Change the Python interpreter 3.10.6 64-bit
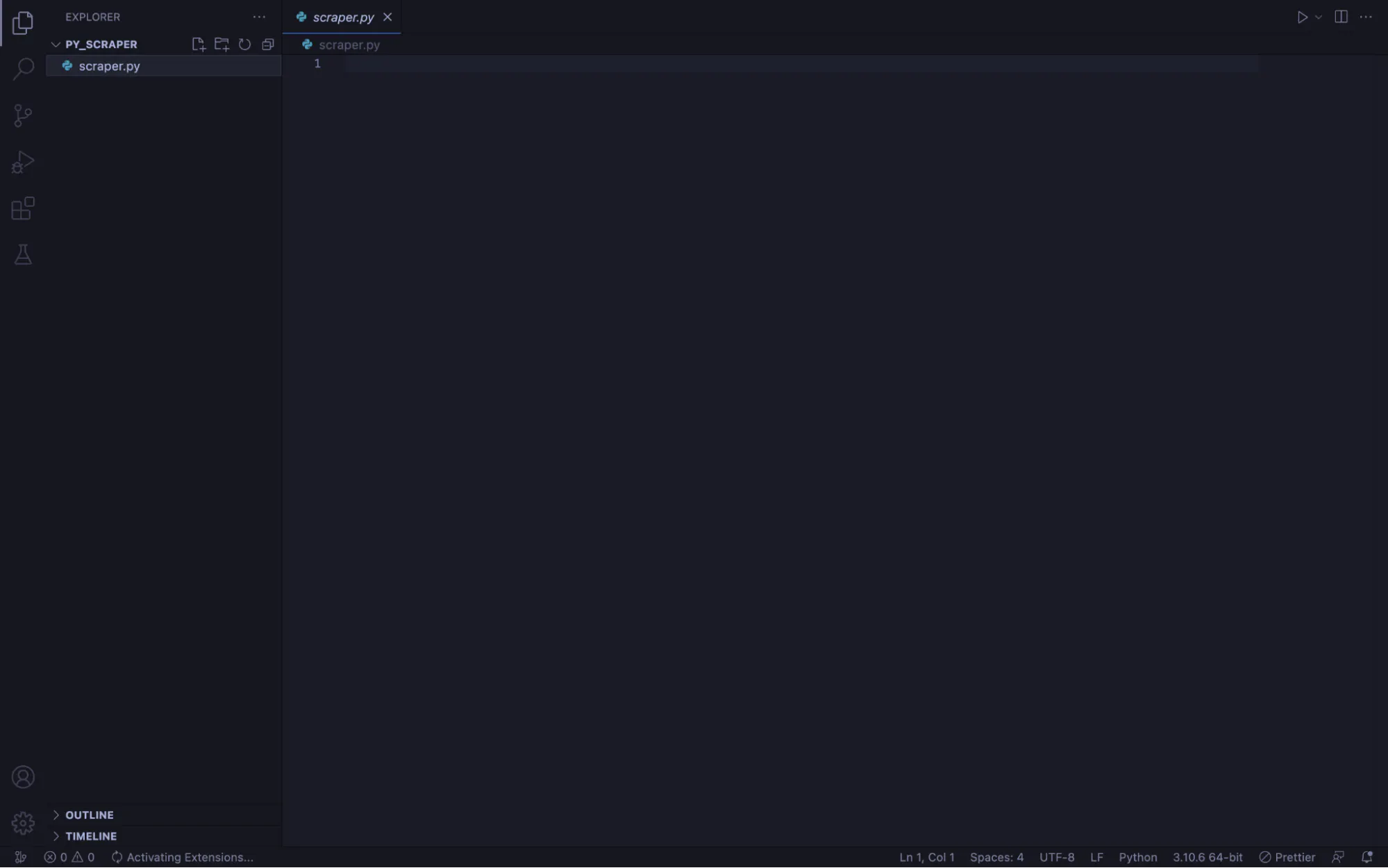The width and height of the screenshot is (1388, 868). pos(1207,857)
